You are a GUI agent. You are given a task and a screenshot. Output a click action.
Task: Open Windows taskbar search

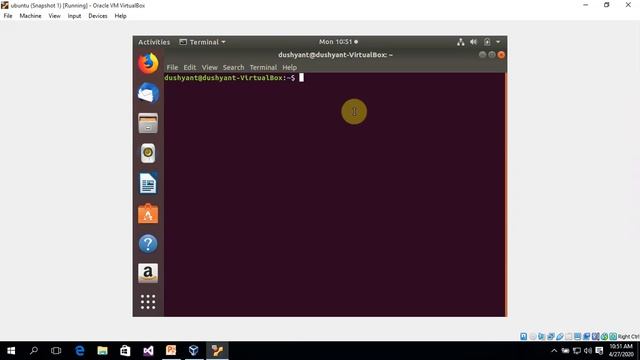[x=34, y=351]
